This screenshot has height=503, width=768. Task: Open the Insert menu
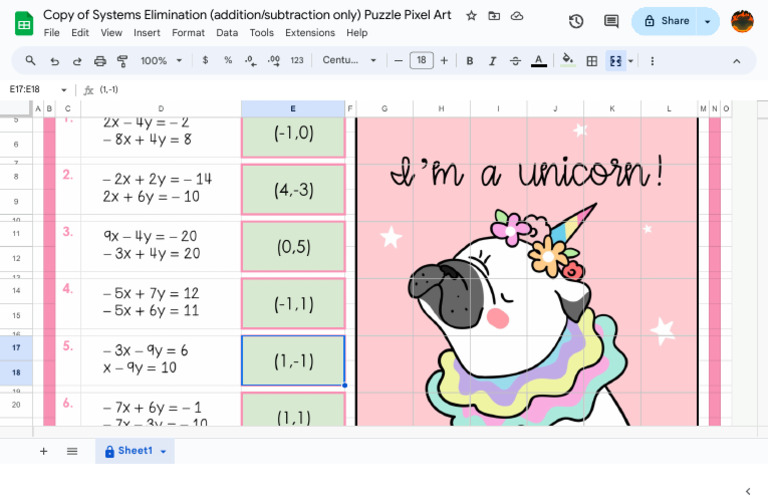(x=147, y=33)
